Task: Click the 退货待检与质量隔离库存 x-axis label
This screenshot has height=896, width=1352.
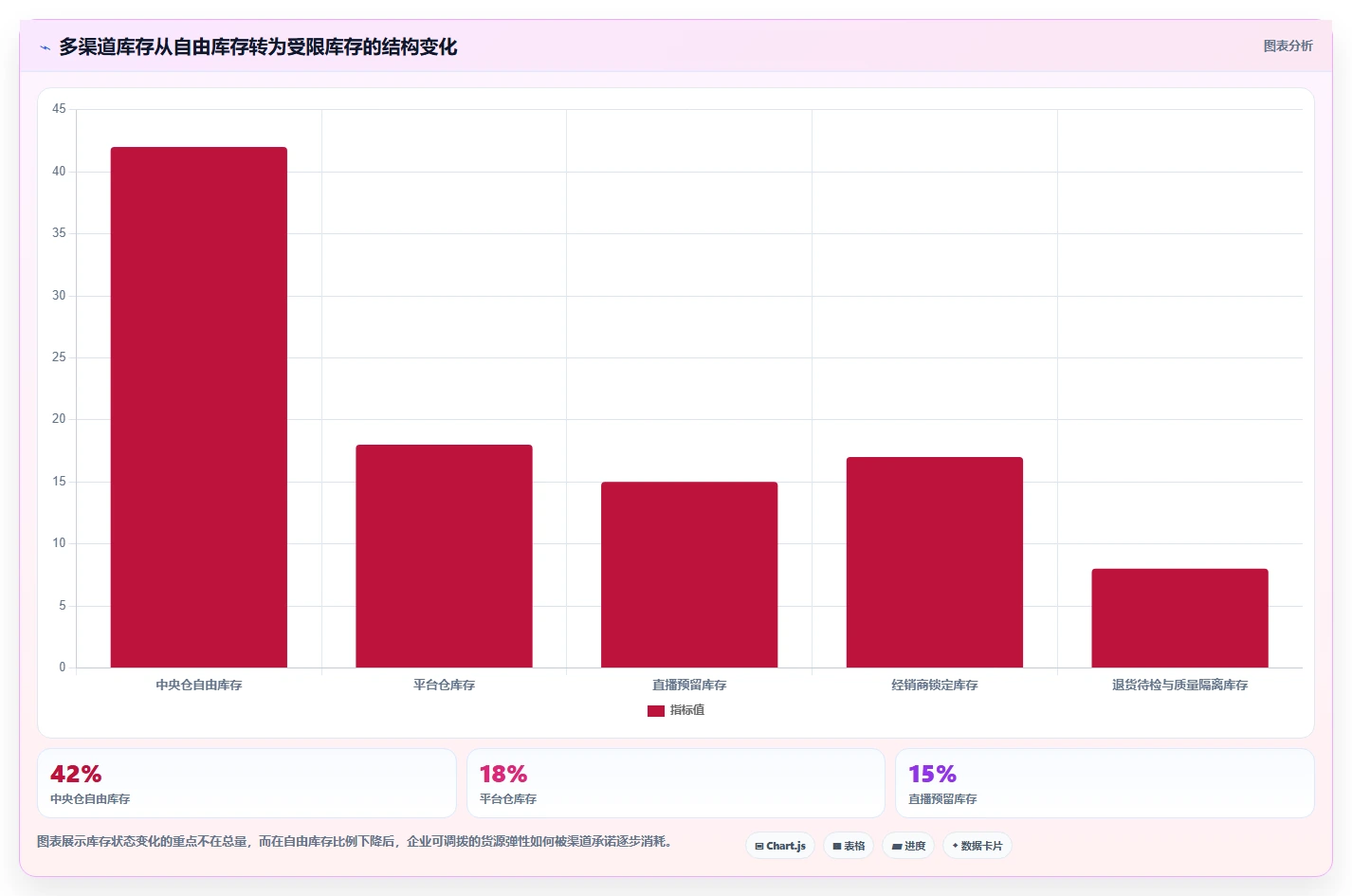Action: (1179, 685)
